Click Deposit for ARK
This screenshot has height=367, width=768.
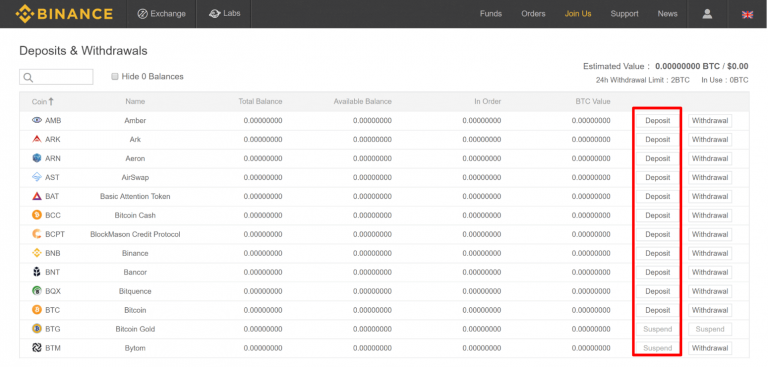pyautogui.click(x=657, y=140)
